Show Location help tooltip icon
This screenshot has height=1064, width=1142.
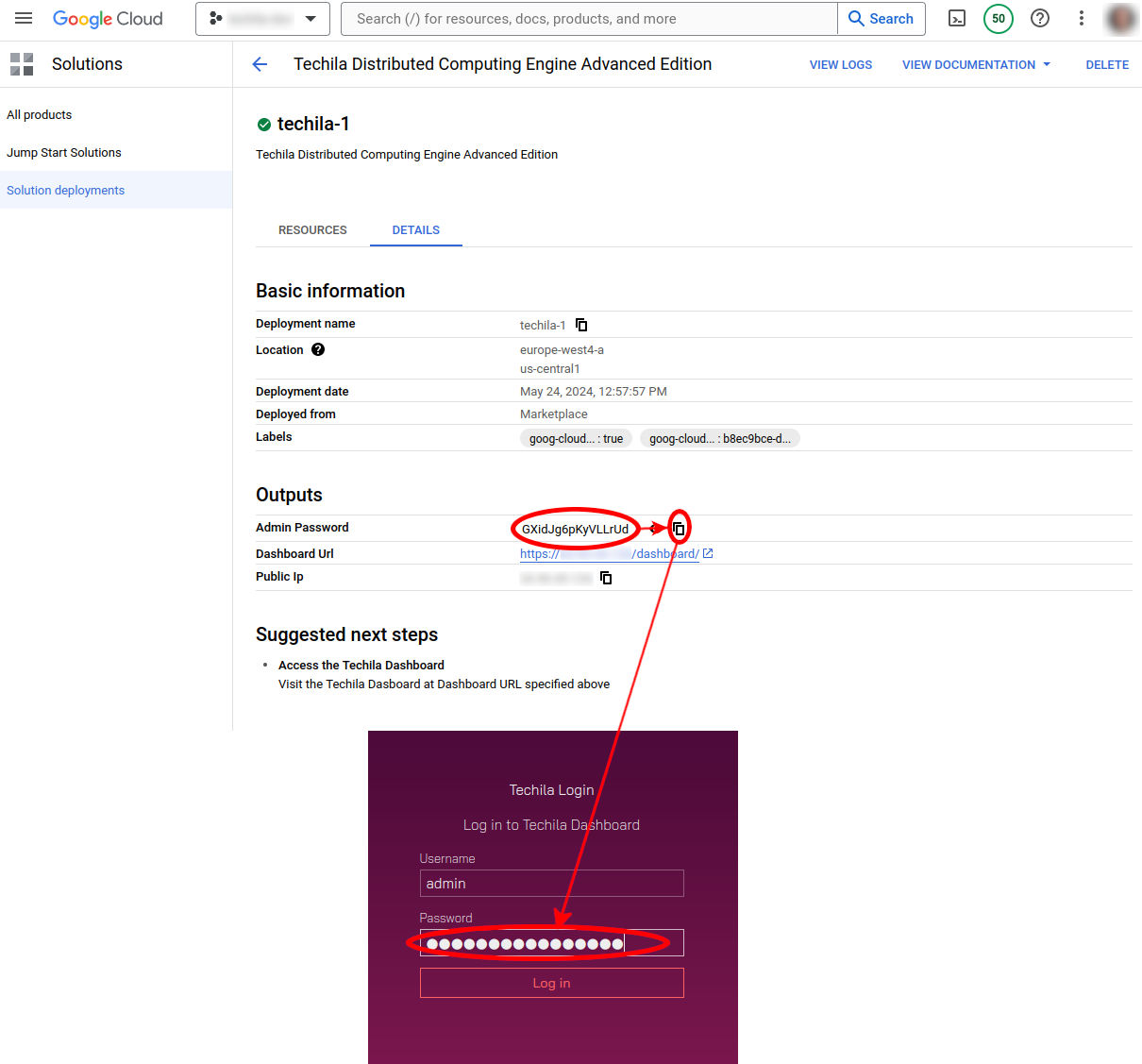pos(318,350)
